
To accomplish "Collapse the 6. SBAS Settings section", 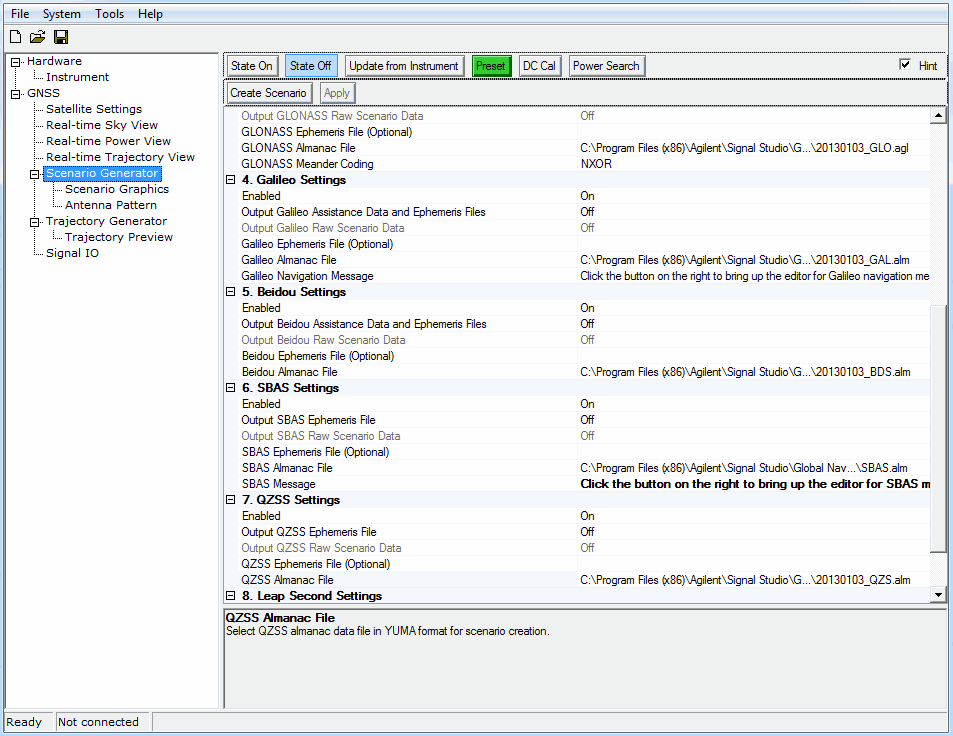I will (x=231, y=388).
